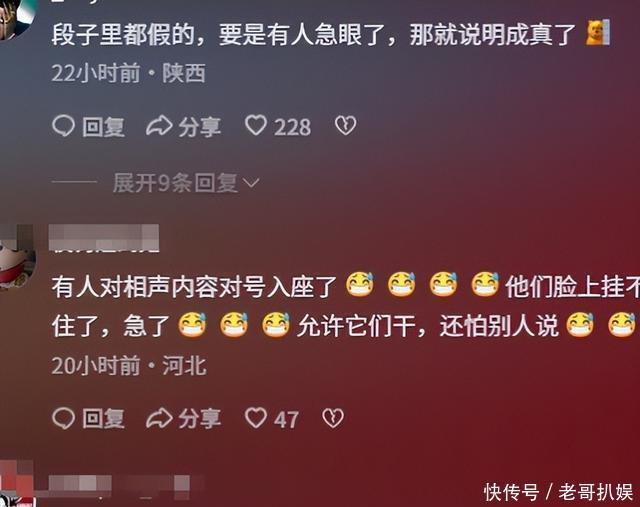This screenshot has height=507, width=640.
Task: Click the blurred username of the bottom comment
Action: (120, 486)
